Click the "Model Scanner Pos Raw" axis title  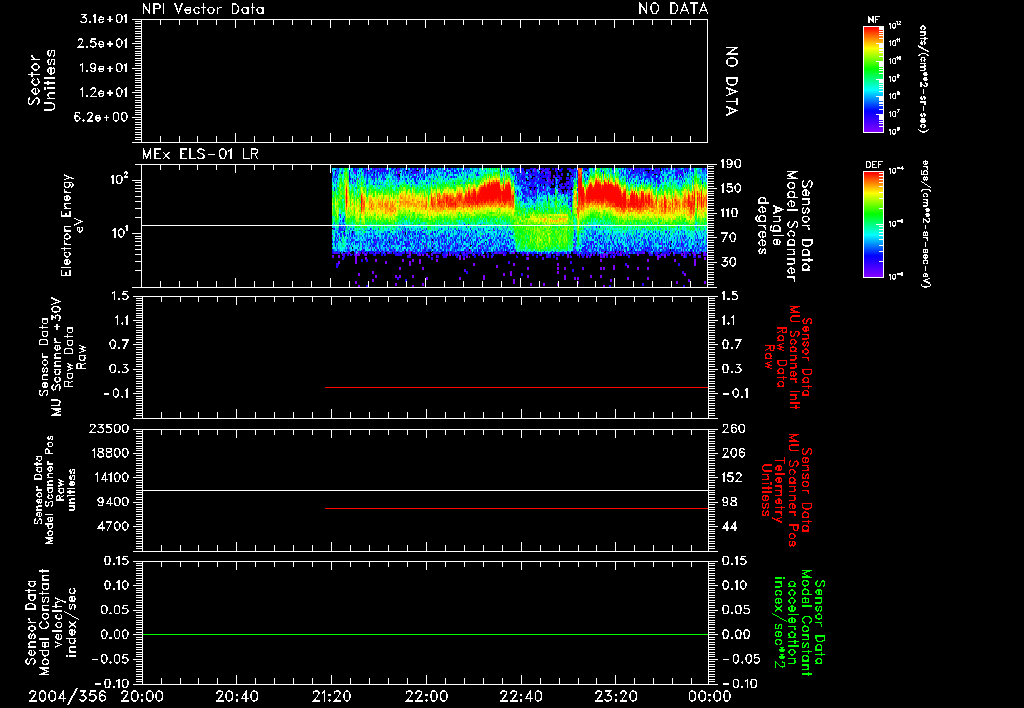coord(55,490)
